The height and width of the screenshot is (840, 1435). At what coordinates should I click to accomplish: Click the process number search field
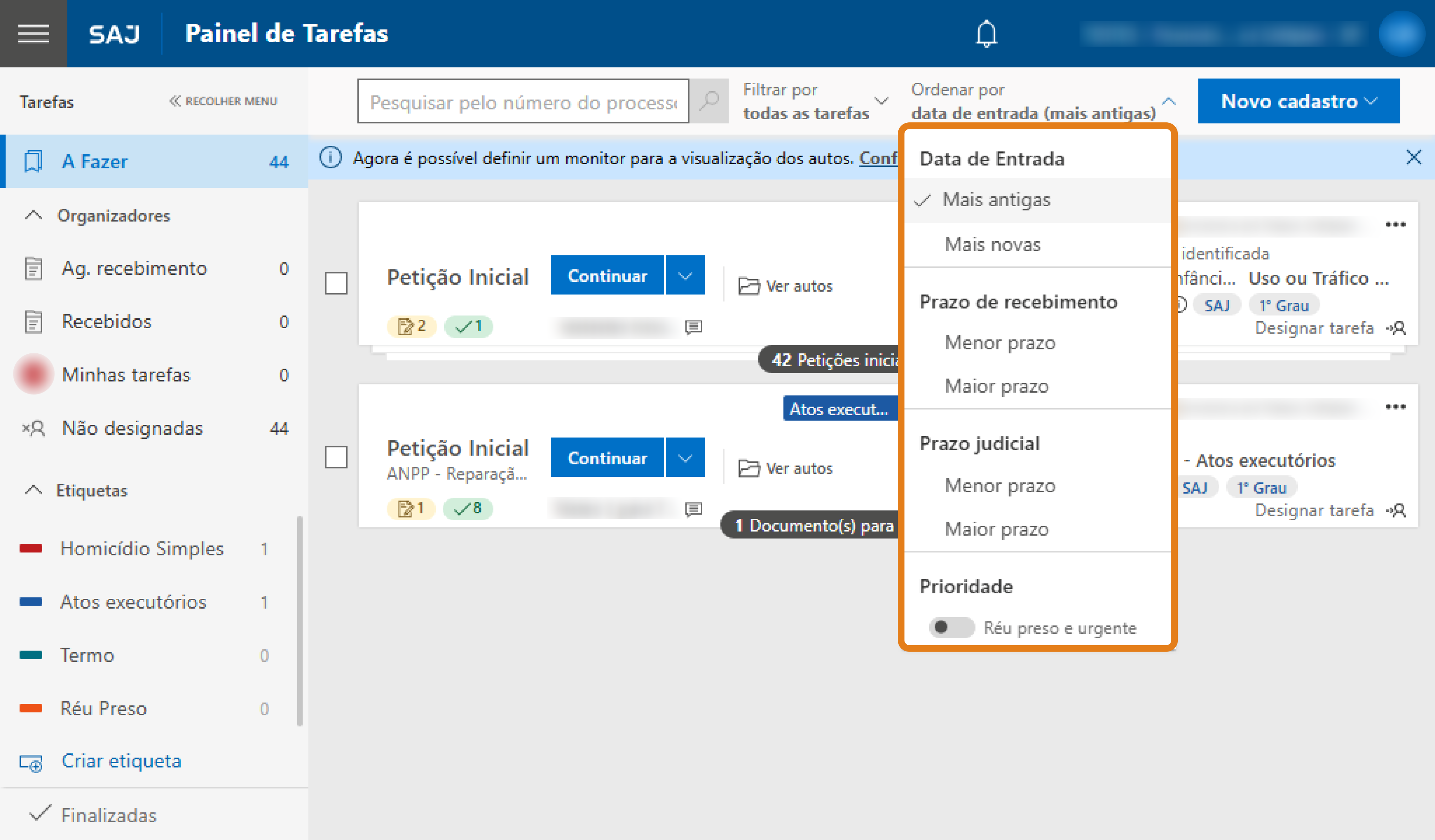tap(523, 102)
